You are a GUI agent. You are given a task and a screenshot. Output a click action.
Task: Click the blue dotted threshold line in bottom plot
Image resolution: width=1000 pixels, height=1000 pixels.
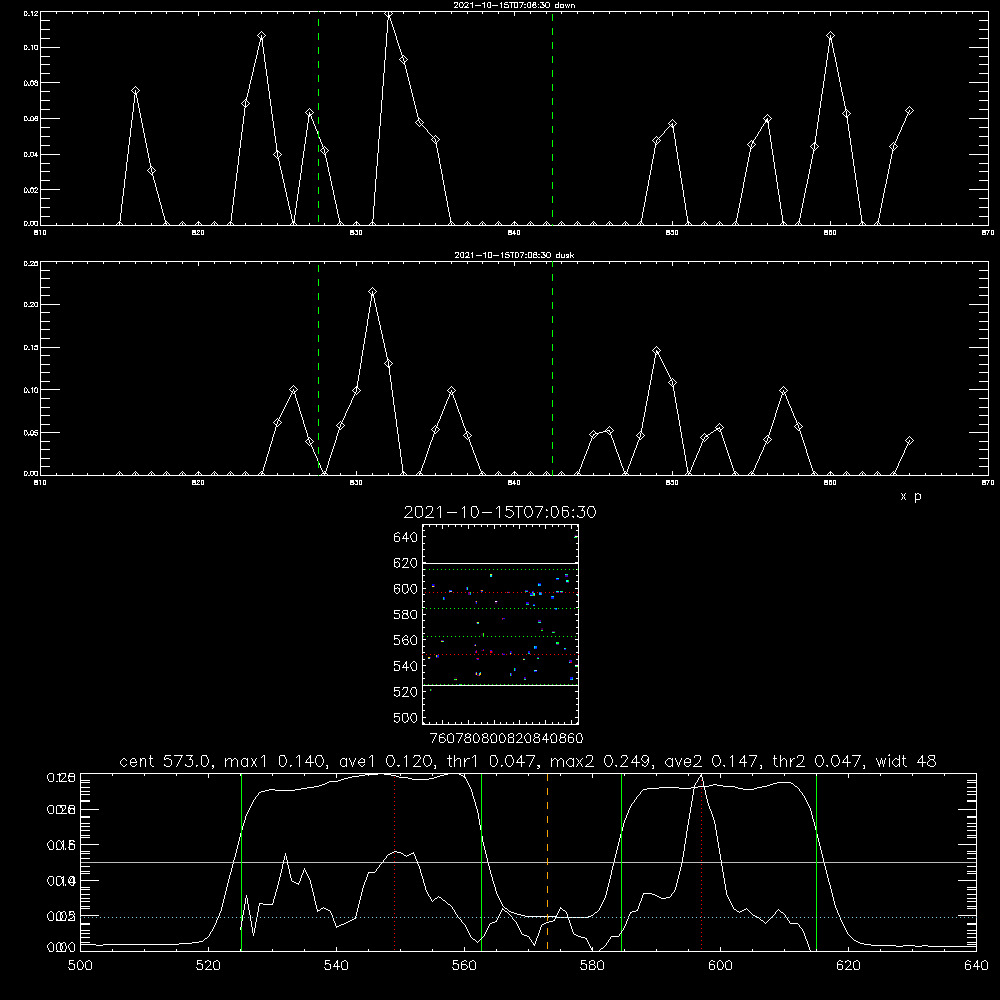[528, 917]
